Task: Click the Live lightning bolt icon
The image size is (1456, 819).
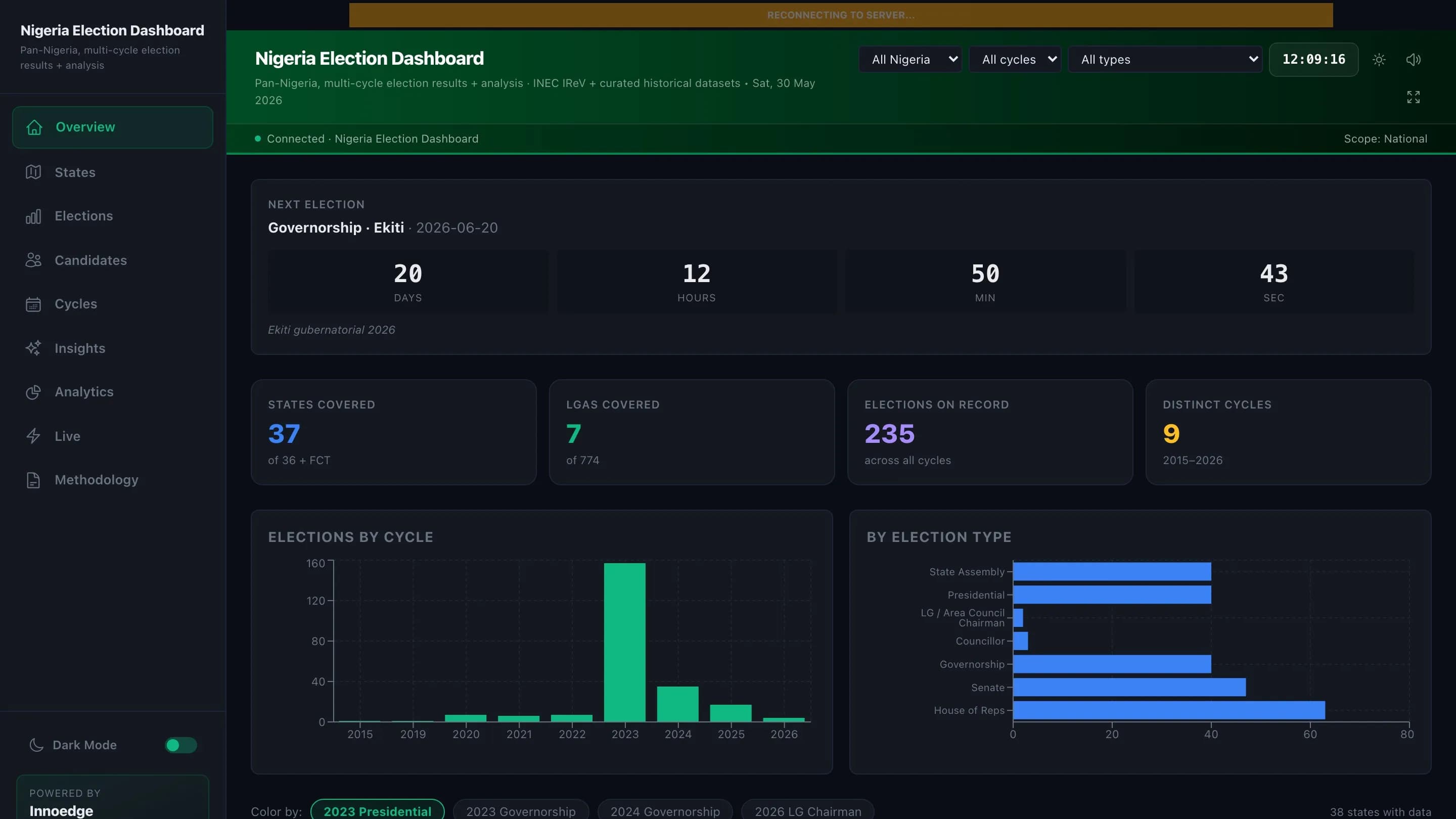Action: click(33, 436)
